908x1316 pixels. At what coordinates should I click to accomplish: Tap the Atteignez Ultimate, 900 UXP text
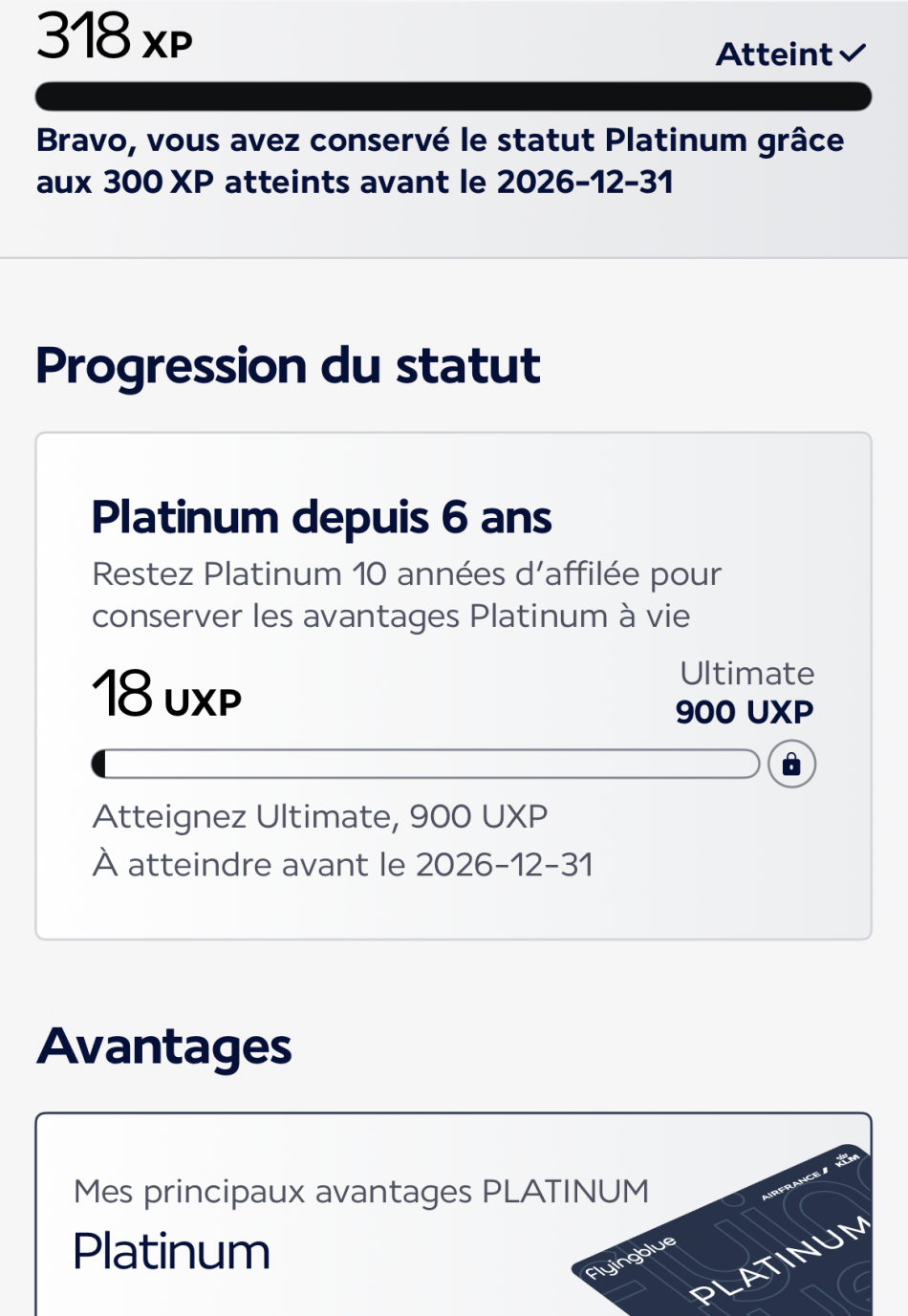pos(320,817)
